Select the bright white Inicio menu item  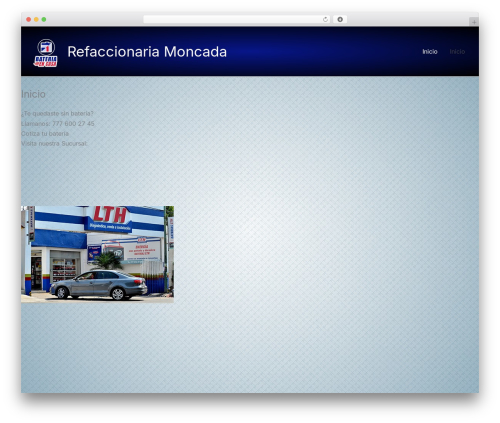(x=430, y=52)
